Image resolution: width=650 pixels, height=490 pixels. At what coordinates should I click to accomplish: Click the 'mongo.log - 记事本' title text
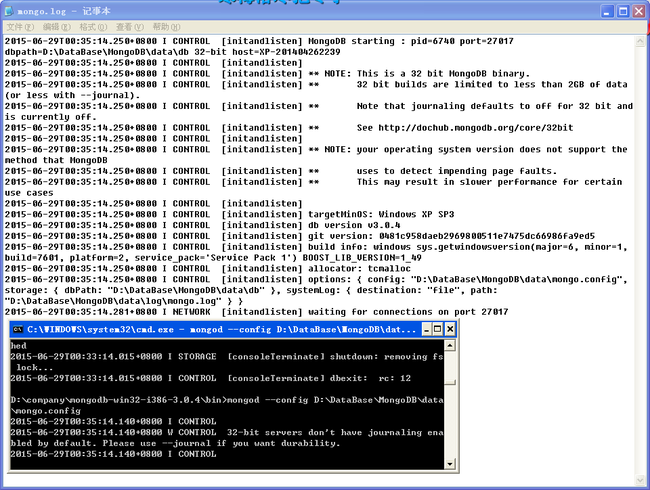click(x=64, y=11)
